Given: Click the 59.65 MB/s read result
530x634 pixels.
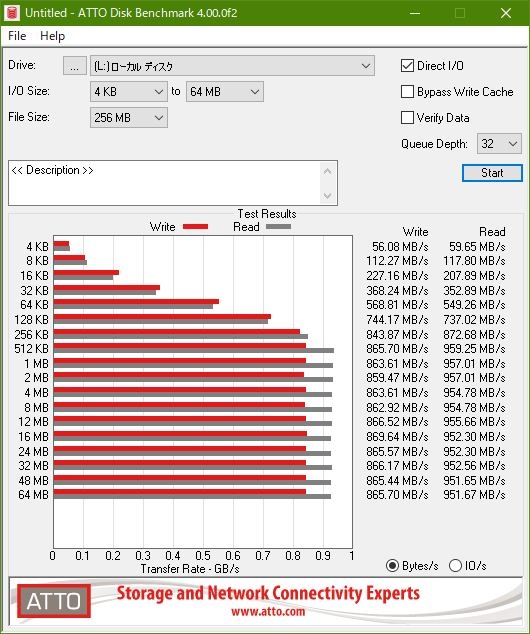Looking at the screenshot, I should point(477,247).
